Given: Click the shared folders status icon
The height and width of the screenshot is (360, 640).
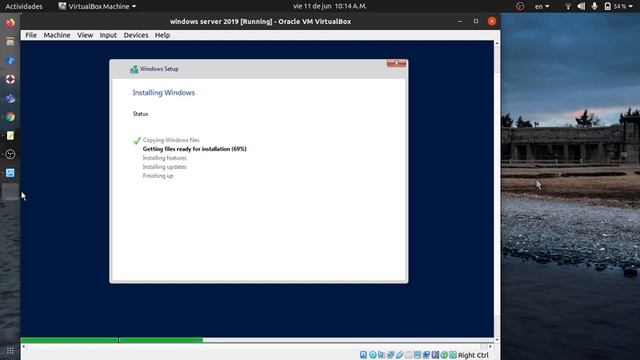Looking at the screenshot, I should pos(409,355).
